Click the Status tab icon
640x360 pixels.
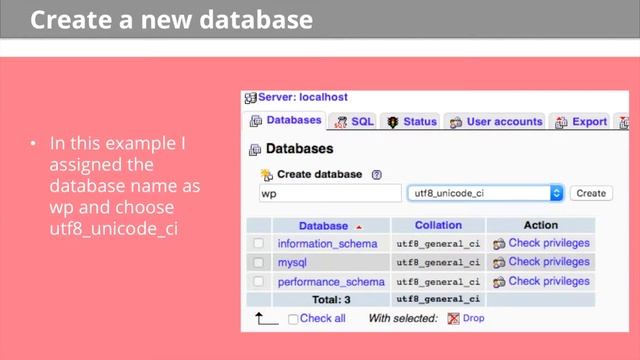pyautogui.click(x=393, y=122)
